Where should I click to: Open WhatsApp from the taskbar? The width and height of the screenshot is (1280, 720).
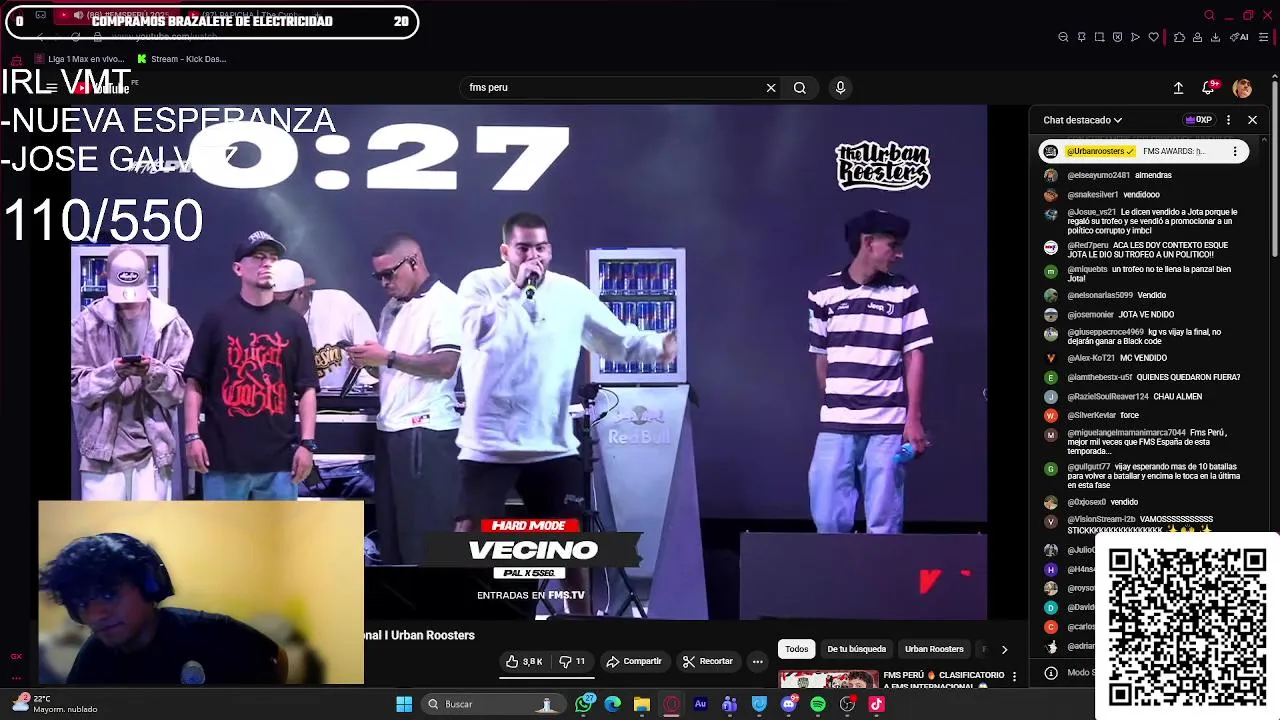(584, 704)
